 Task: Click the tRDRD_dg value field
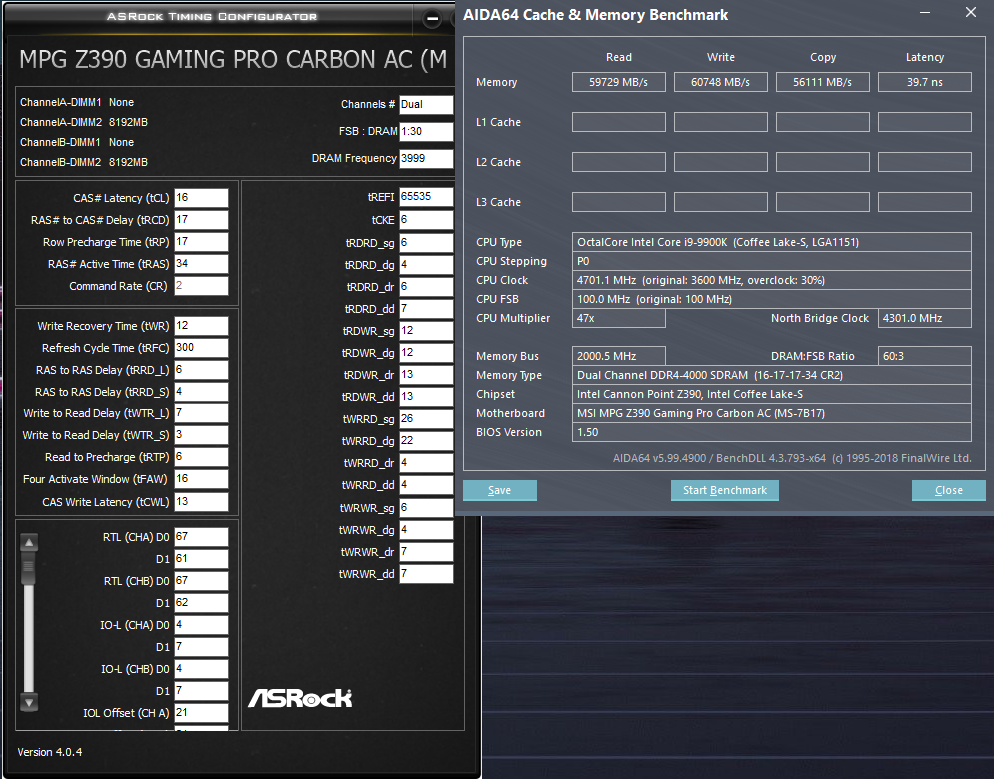tap(426, 264)
